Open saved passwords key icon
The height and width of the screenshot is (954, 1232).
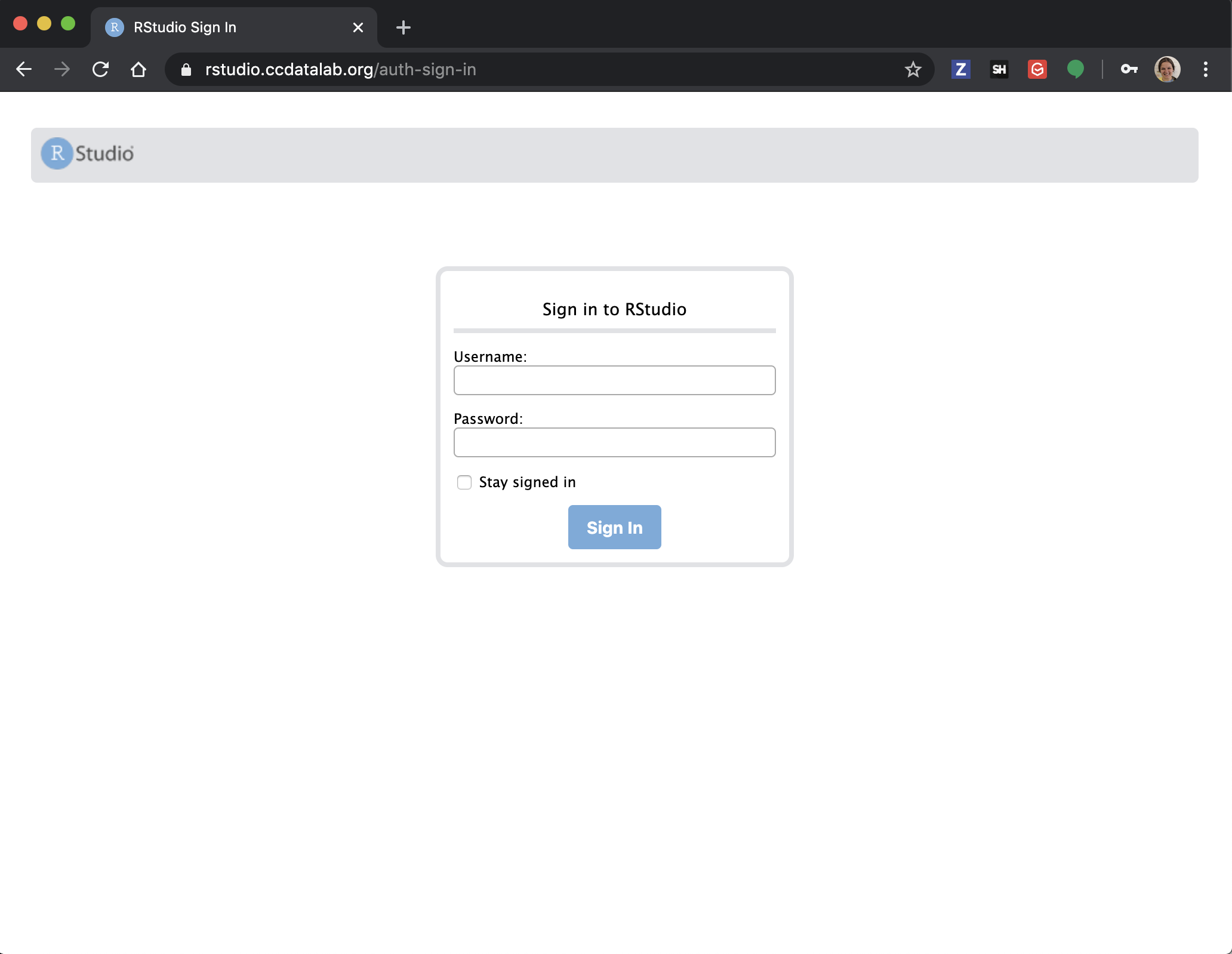[1129, 69]
